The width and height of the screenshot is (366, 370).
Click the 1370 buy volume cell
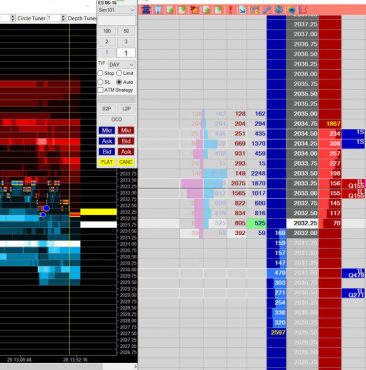257,143
